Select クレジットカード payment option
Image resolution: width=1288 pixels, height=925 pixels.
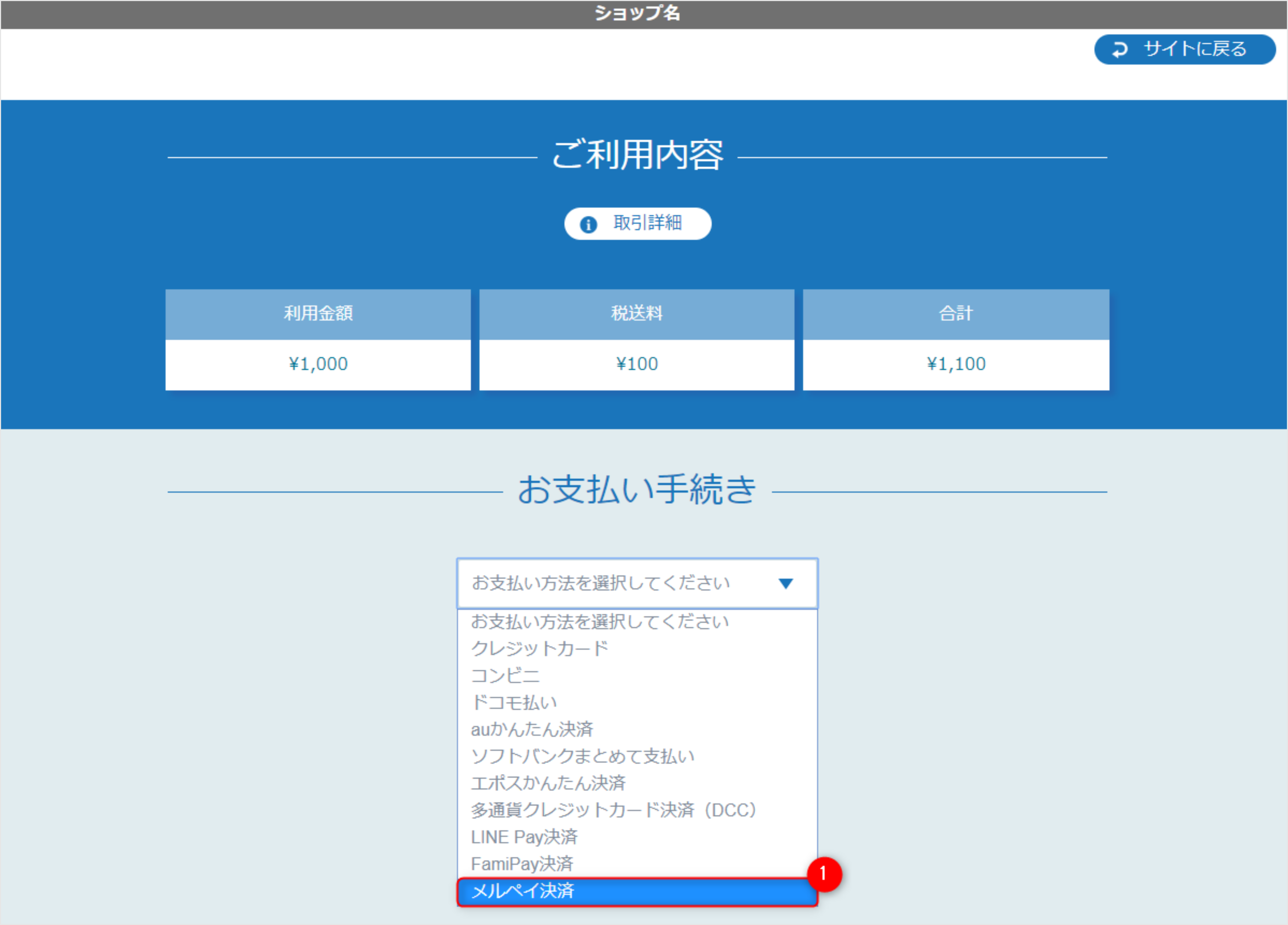[538, 648]
